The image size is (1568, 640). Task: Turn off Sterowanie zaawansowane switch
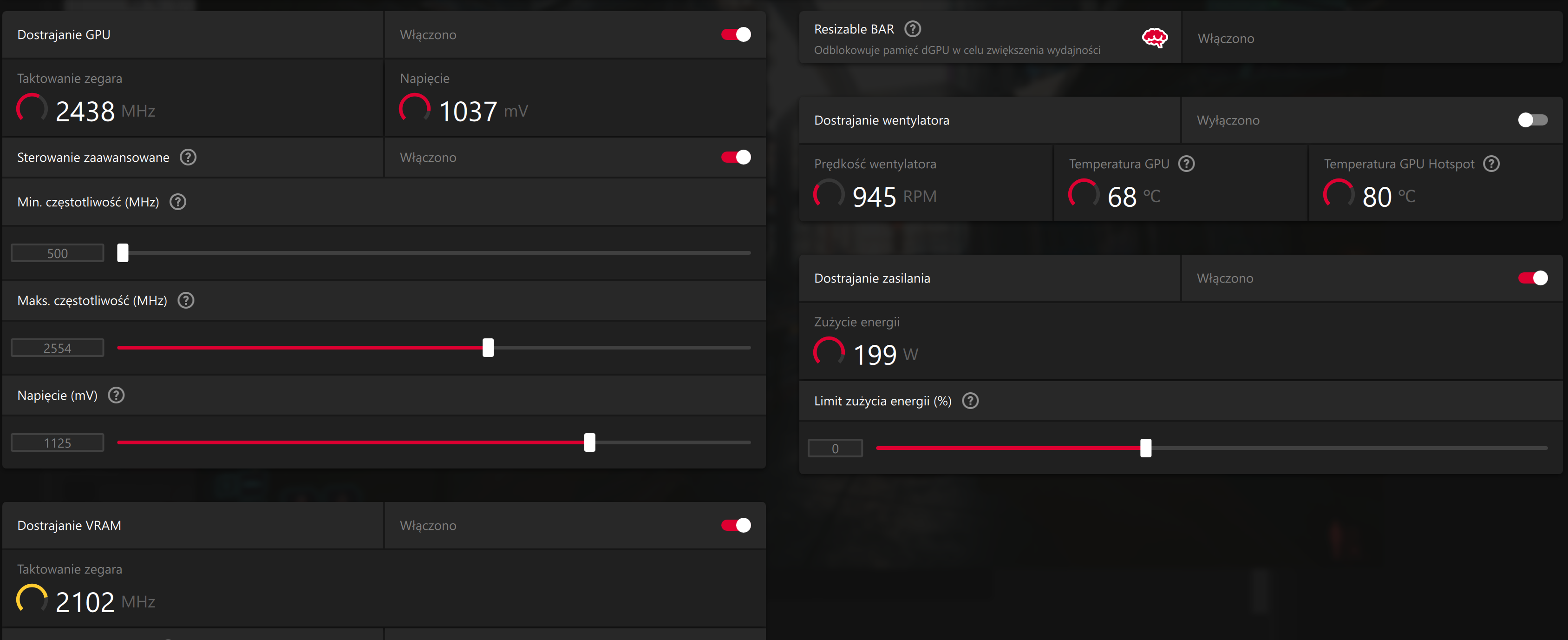tap(736, 157)
